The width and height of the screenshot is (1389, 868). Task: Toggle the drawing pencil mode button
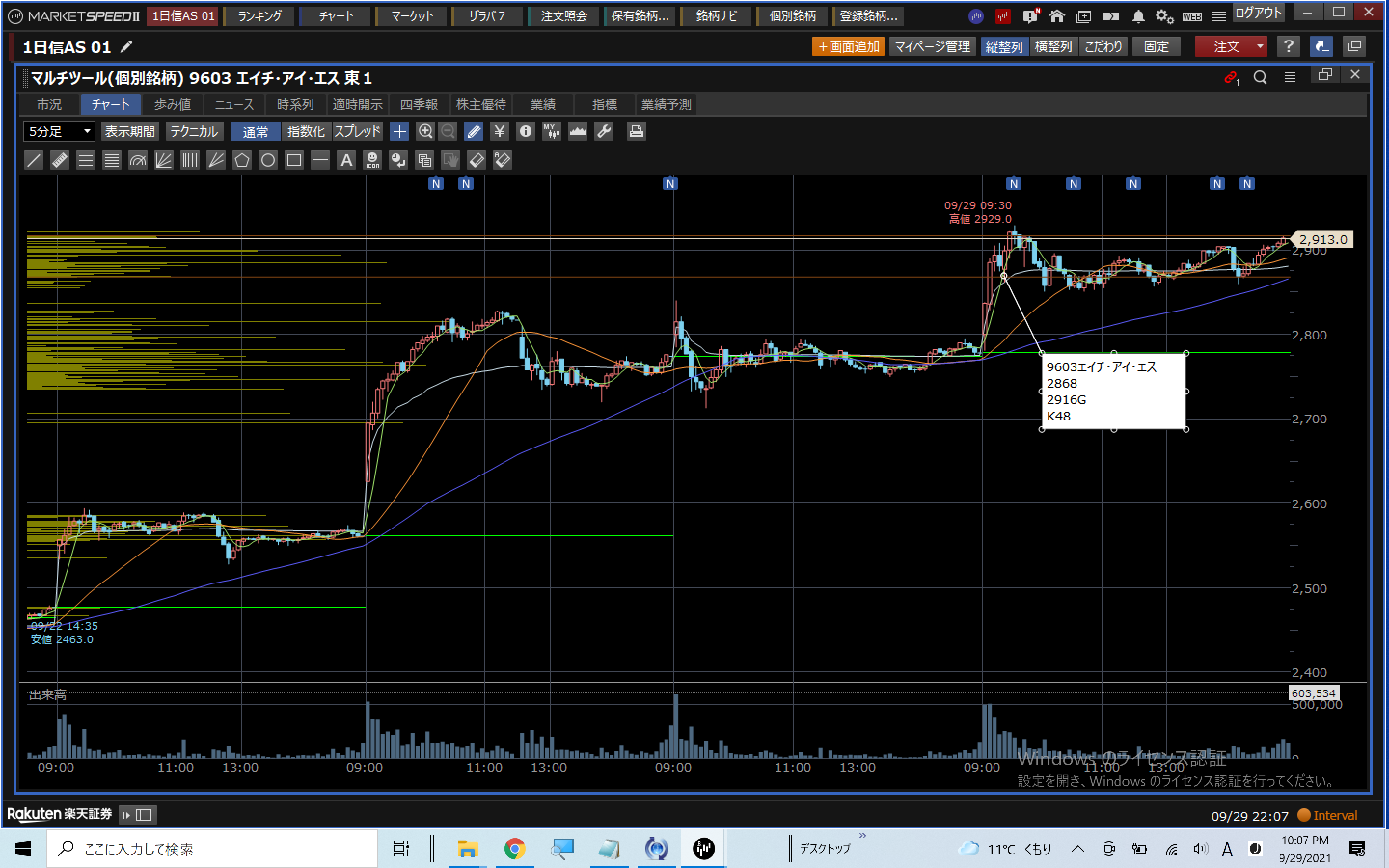[474, 132]
